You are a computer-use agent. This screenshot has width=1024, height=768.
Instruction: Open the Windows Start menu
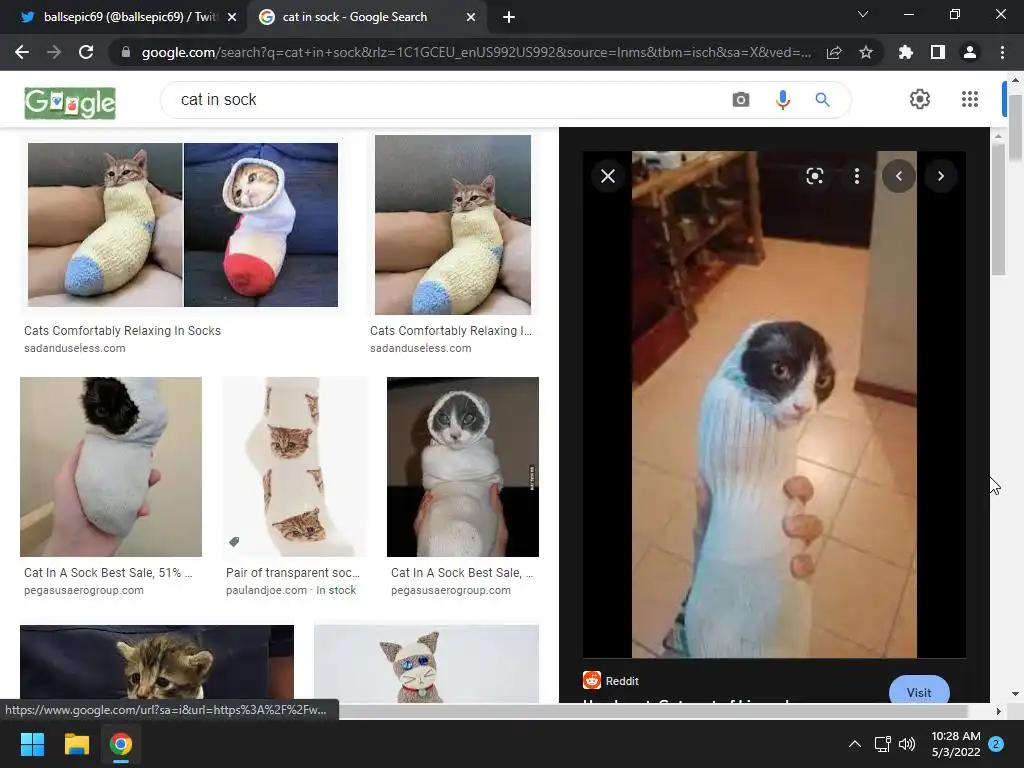click(32, 744)
